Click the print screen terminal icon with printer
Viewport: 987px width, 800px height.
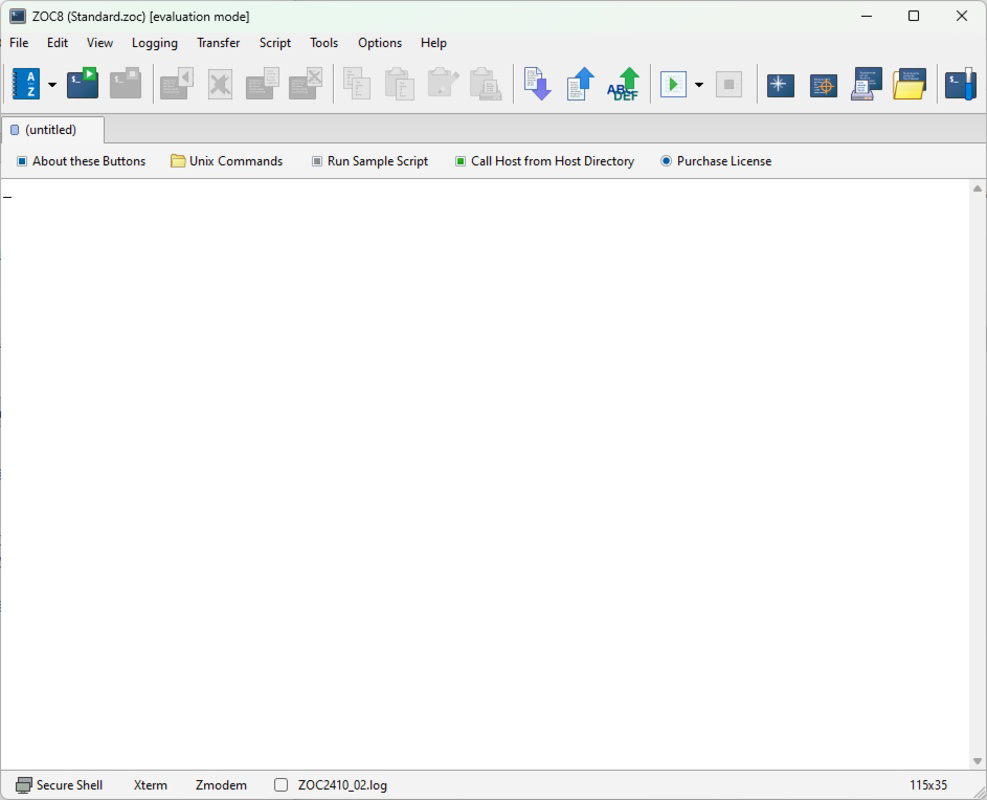pos(866,84)
